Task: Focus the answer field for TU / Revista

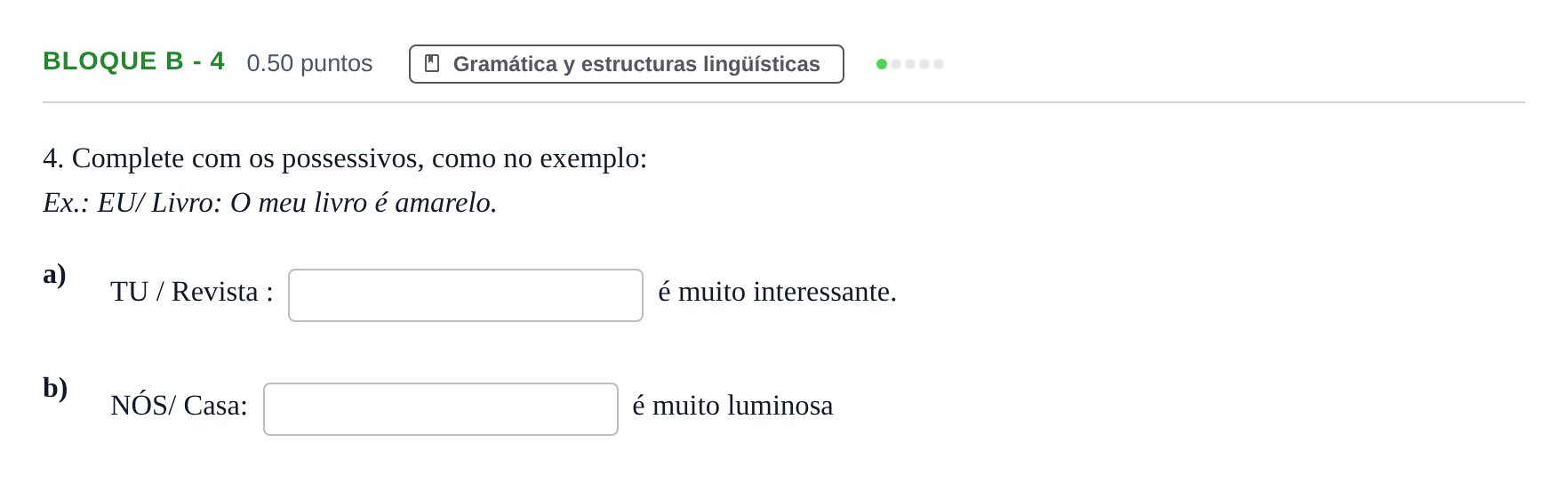Action: pos(466,295)
